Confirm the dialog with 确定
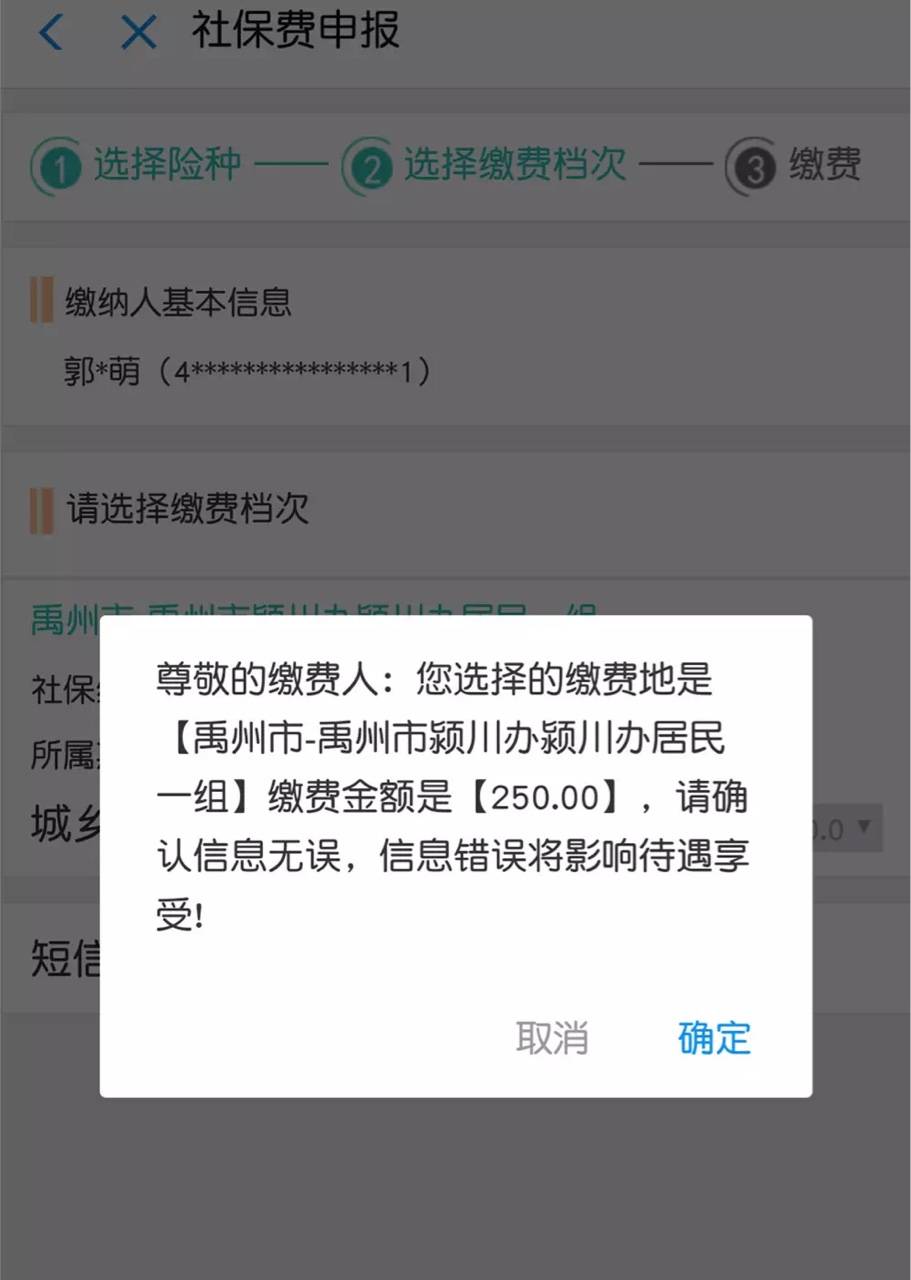This screenshot has width=911, height=1280. click(x=714, y=1038)
